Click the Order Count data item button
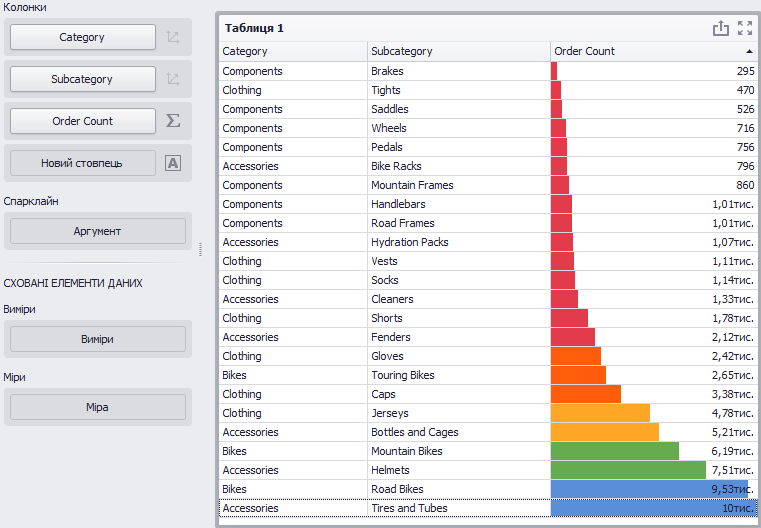 [x=83, y=121]
